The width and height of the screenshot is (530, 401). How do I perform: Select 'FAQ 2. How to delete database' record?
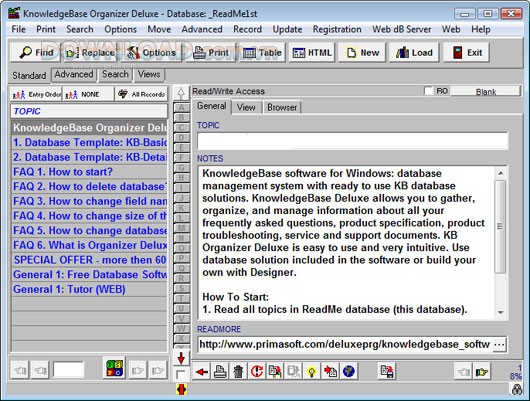coord(89,186)
